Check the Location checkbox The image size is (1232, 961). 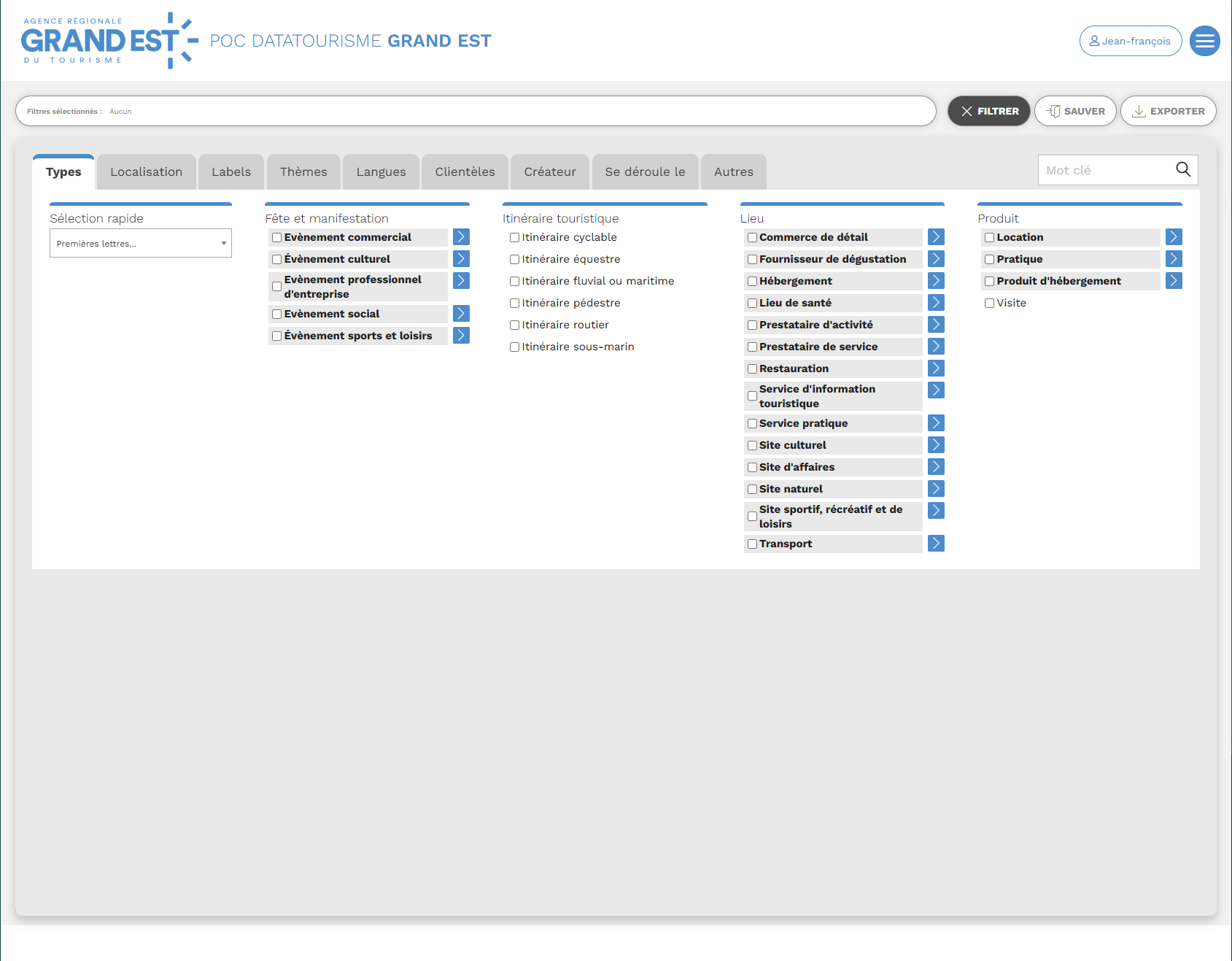tap(989, 238)
